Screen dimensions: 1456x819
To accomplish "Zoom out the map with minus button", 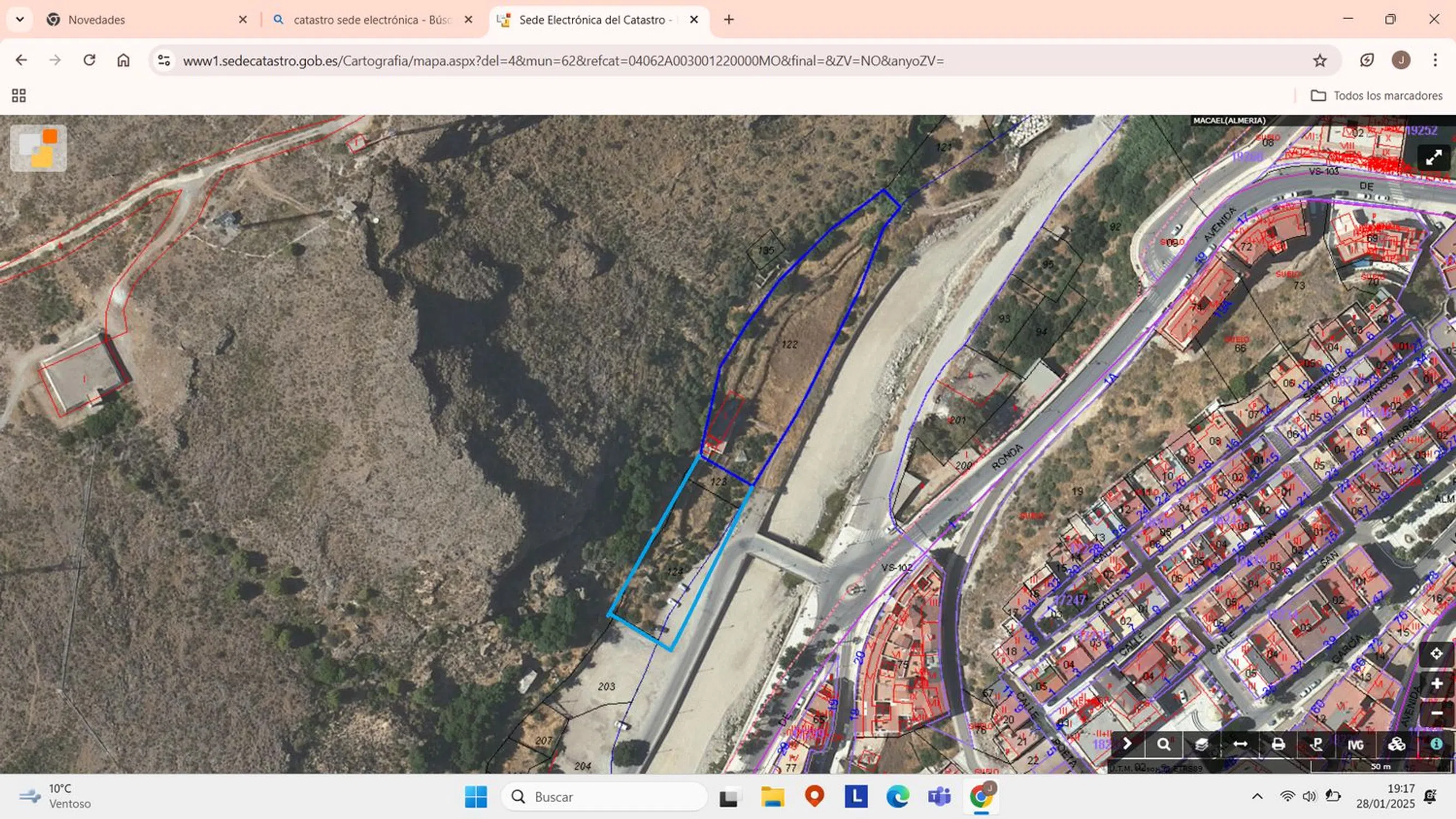I will click(1436, 713).
